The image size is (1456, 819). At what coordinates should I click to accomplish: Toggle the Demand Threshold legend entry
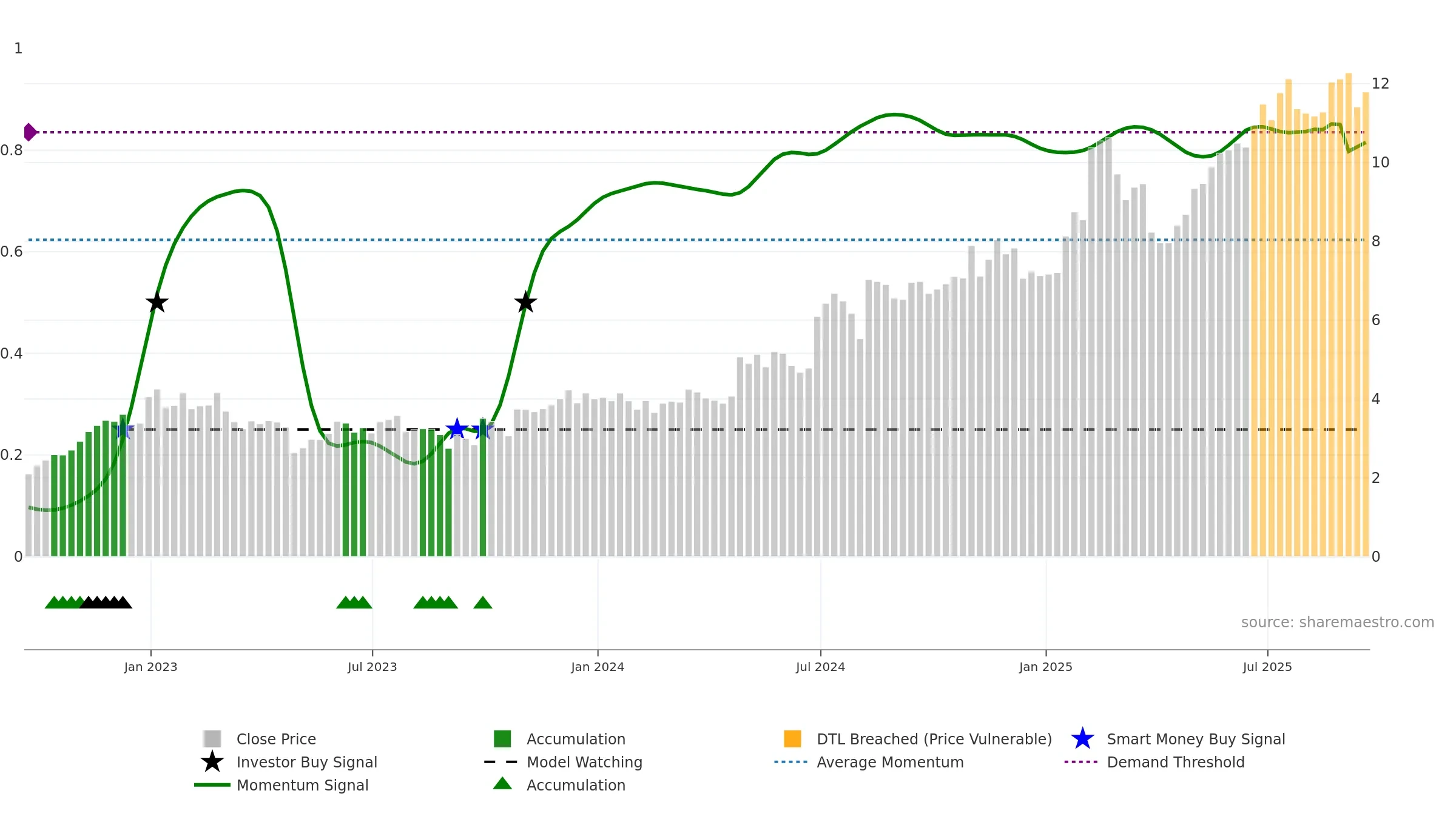click(x=1154, y=762)
